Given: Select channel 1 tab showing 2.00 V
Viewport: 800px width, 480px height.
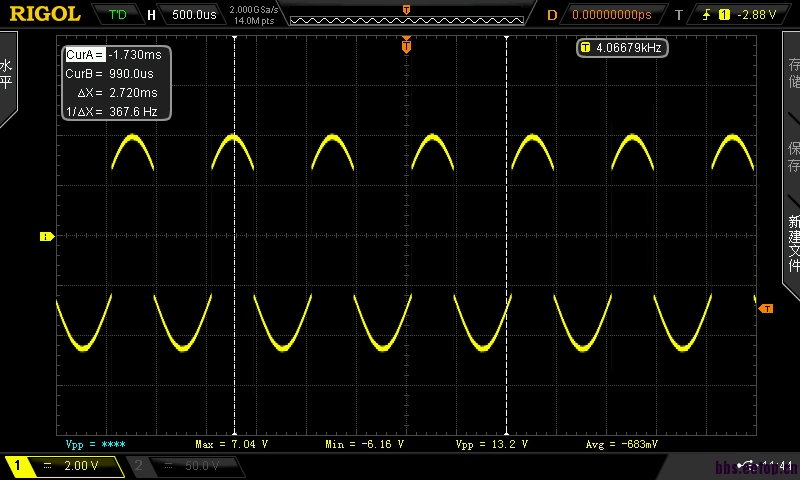Looking at the screenshot, I should [64, 466].
